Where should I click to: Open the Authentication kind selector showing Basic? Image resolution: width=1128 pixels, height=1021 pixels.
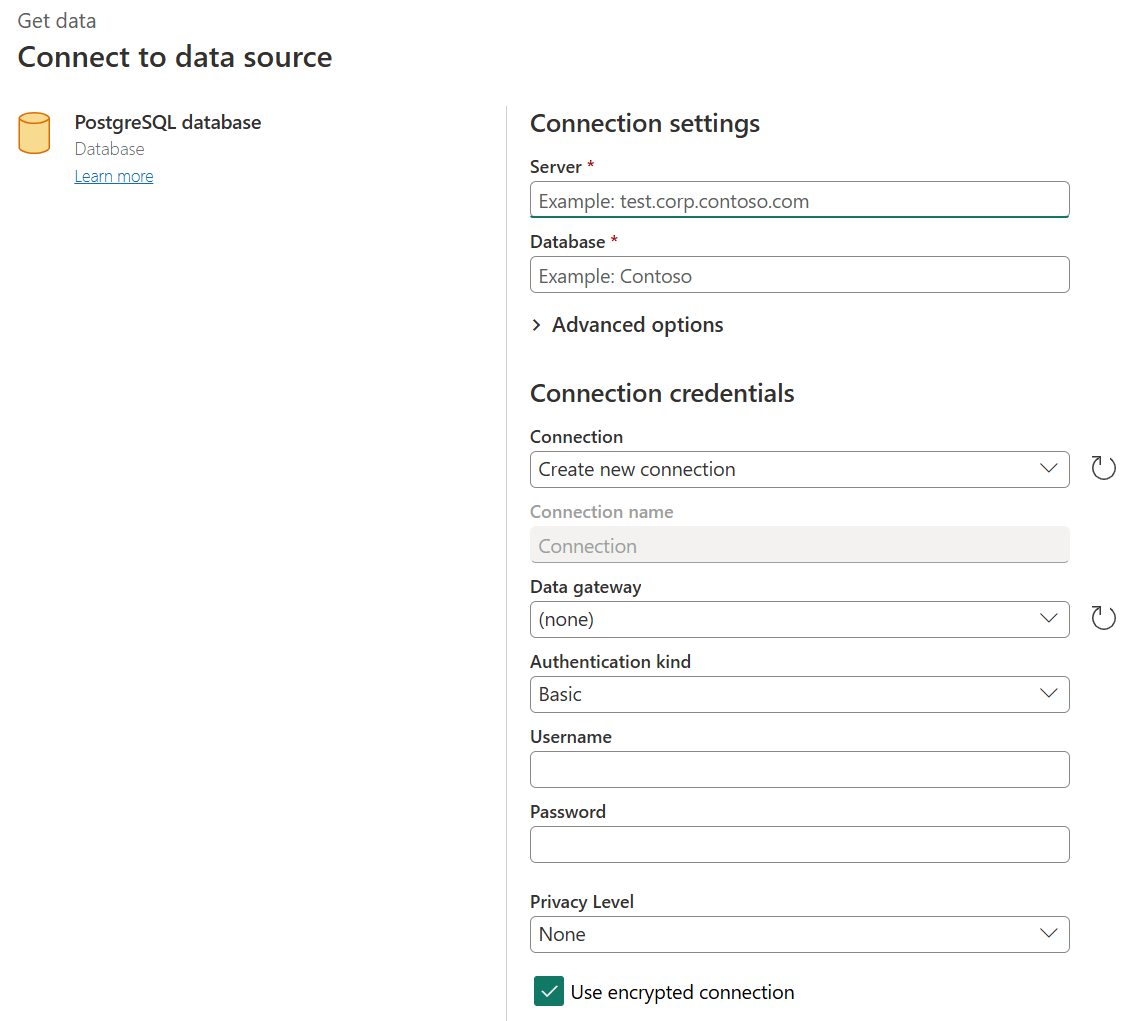[x=800, y=694]
